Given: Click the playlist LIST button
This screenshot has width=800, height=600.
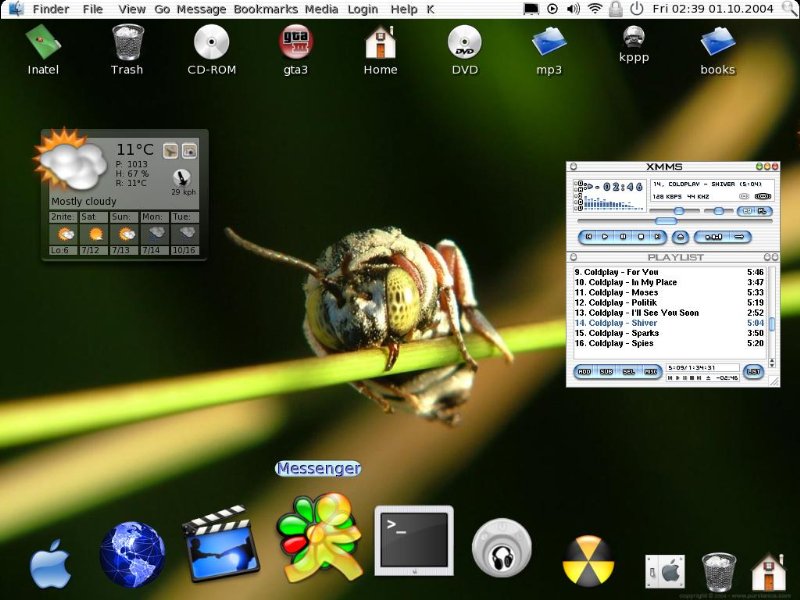Looking at the screenshot, I should click(x=753, y=372).
